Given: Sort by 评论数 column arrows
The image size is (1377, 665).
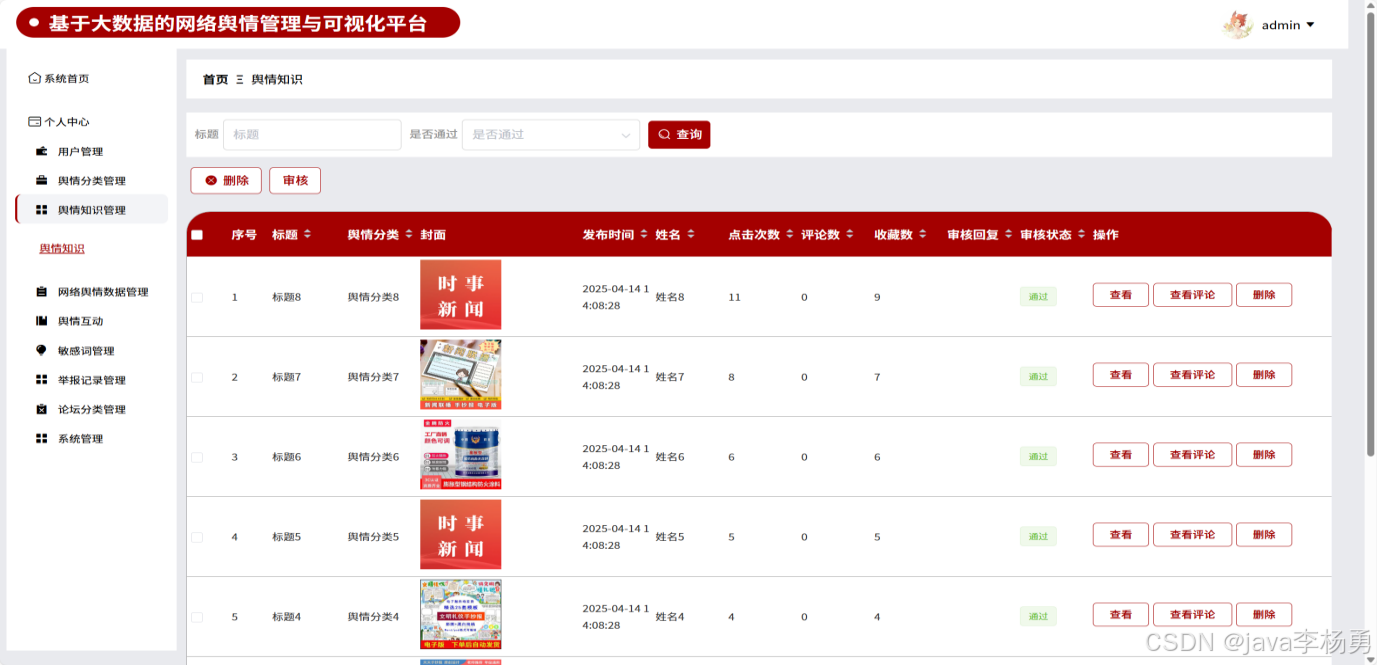Looking at the screenshot, I should tap(850, 234).
